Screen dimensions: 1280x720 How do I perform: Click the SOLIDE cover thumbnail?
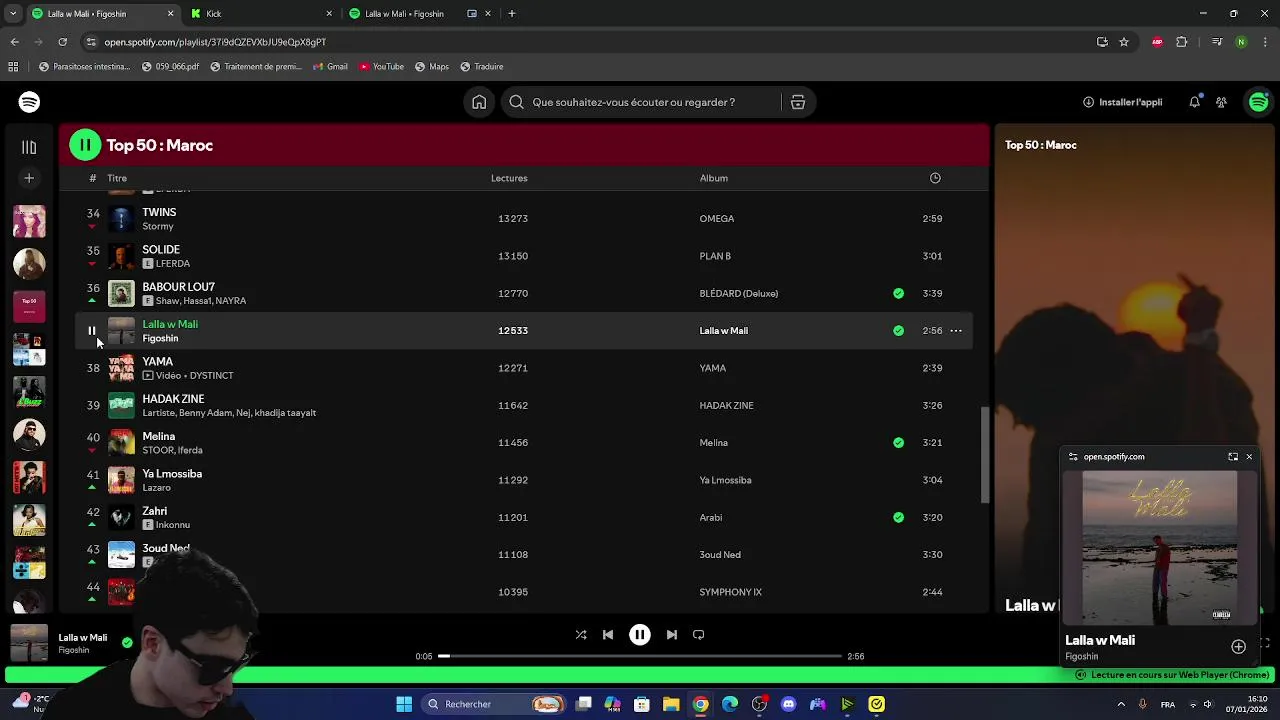121,256
